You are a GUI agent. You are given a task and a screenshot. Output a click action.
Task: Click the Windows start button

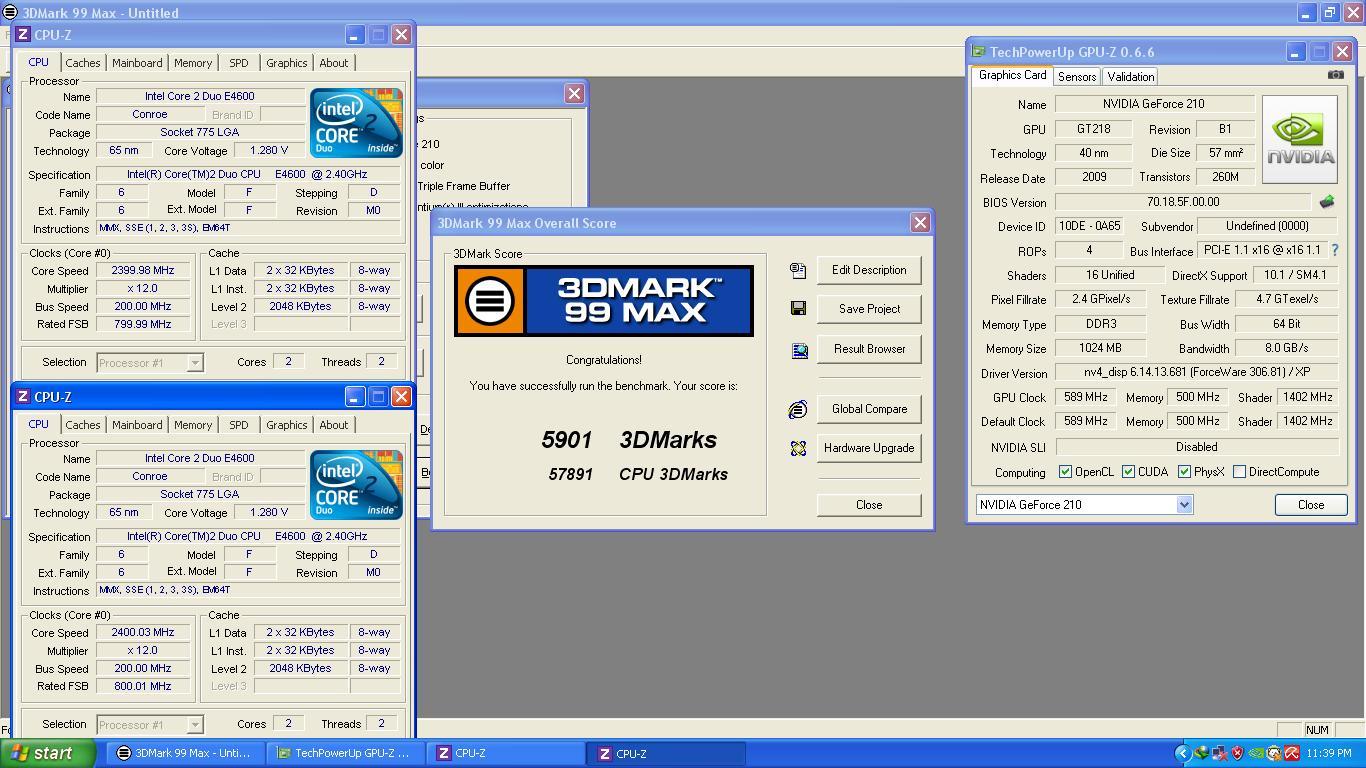click(x=48, y=754)
